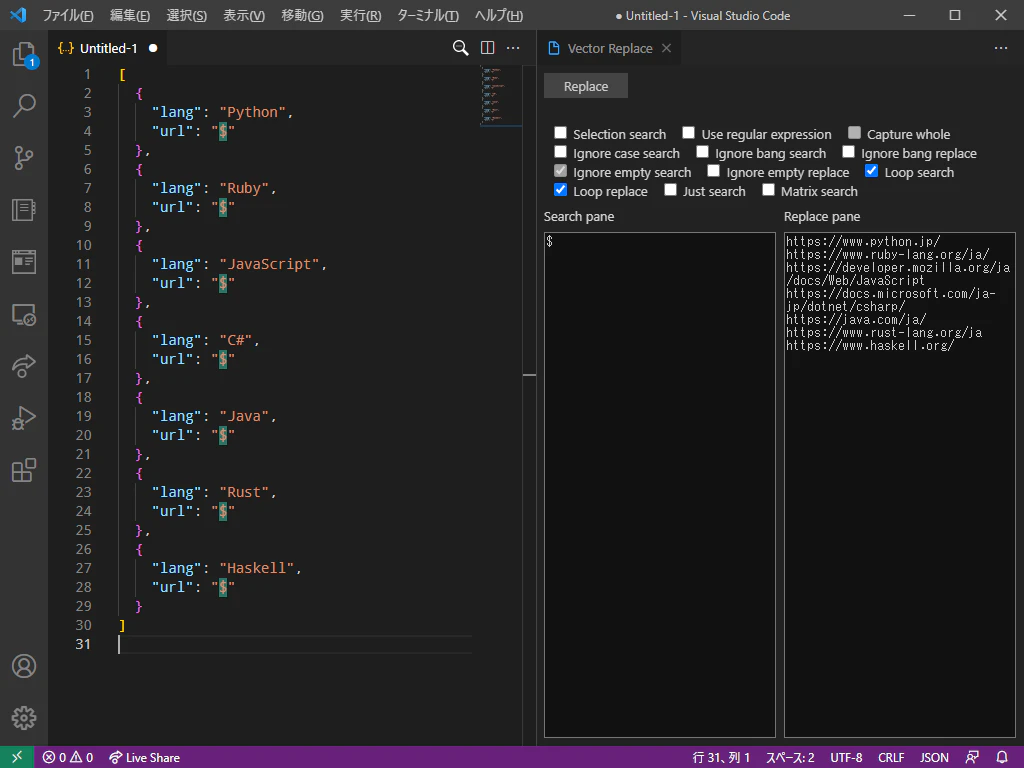
Task: Uncheck Loop search checkbox
Action: 871,171
